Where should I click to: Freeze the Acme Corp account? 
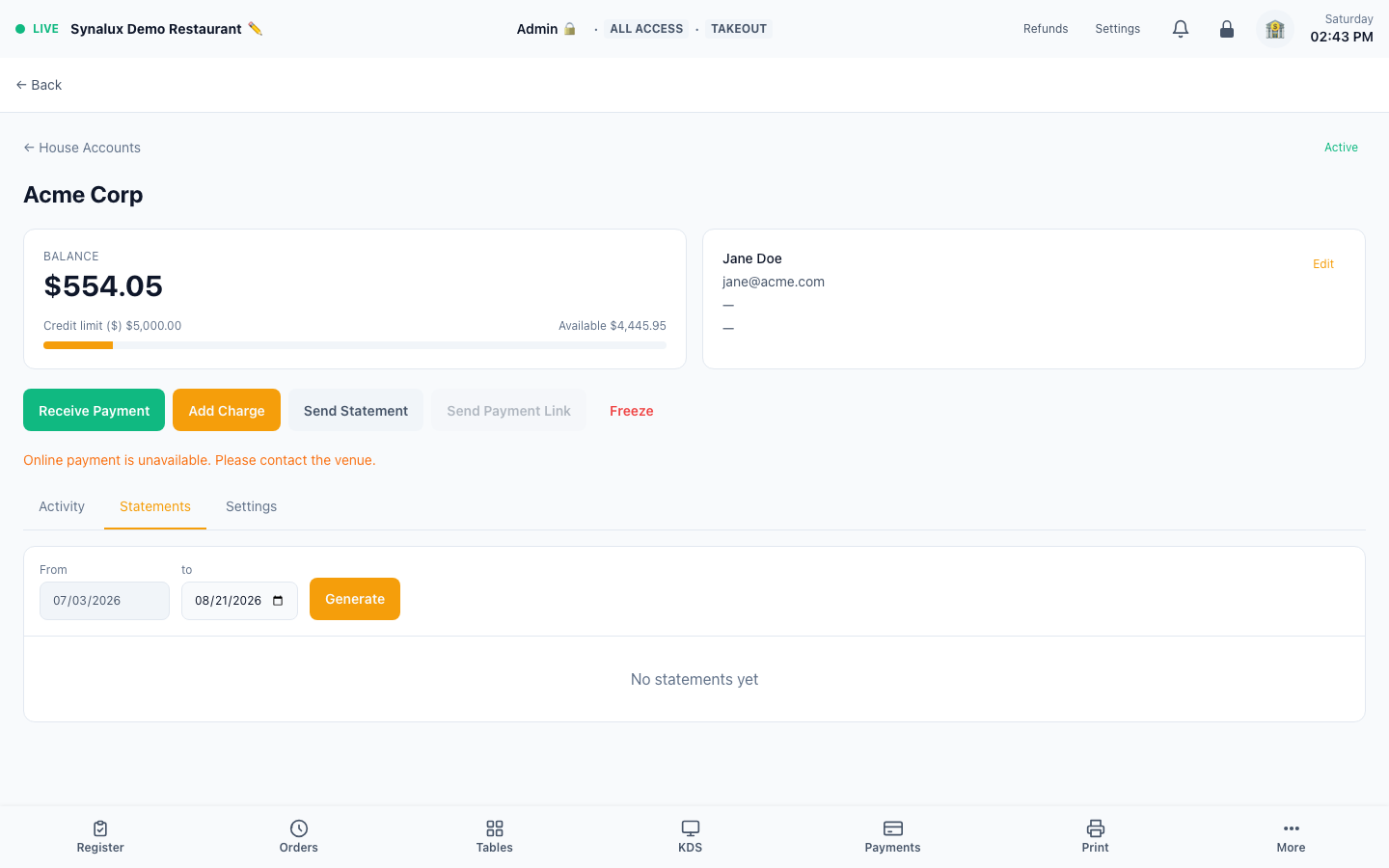[x=632, y=410]
